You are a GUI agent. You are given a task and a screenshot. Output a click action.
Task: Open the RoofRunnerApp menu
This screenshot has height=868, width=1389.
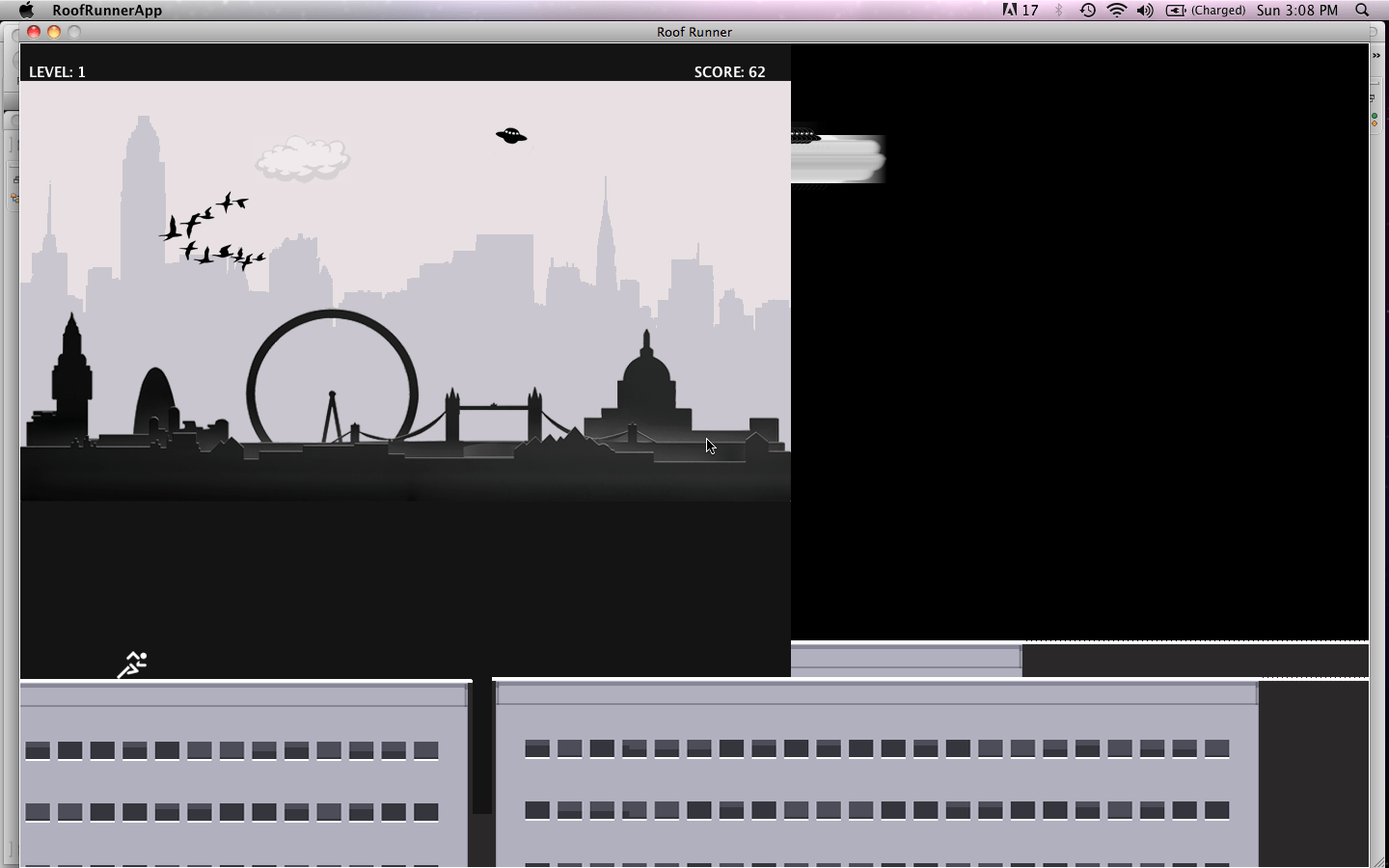tap(107, 10)
